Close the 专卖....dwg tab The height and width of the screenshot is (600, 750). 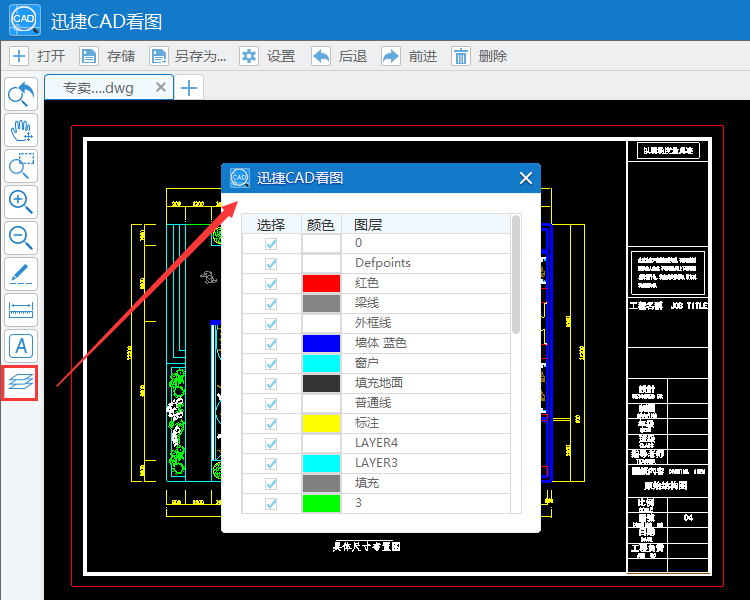point(161,87)
